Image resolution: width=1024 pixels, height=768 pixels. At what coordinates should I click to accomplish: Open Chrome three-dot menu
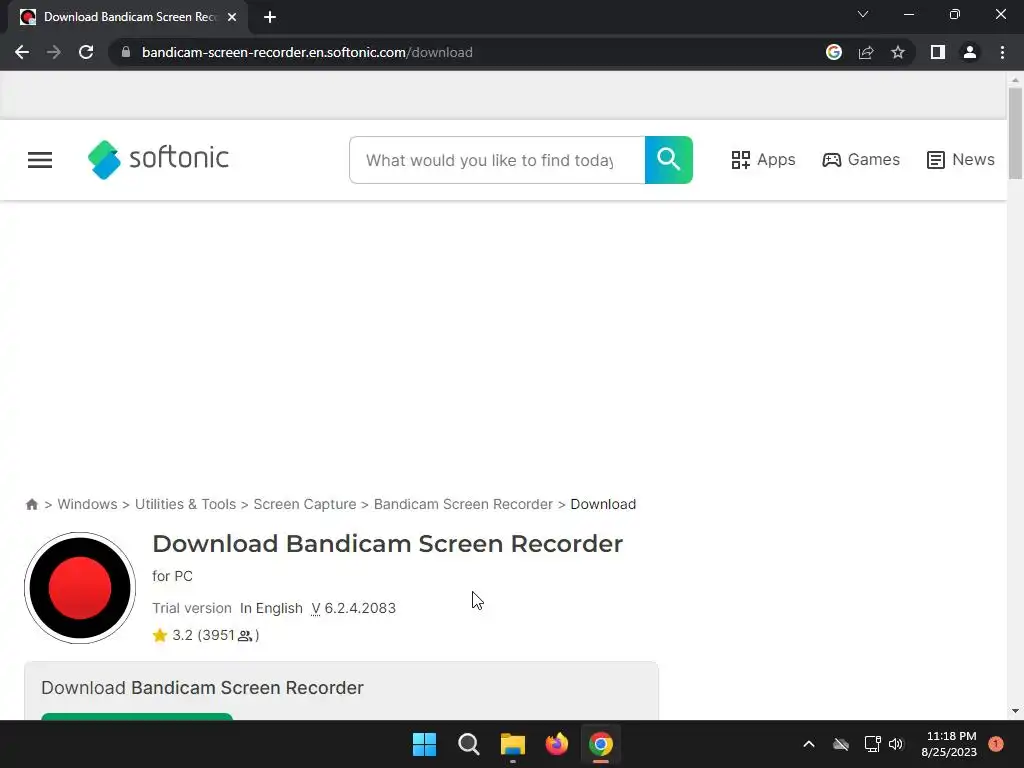[x=1002, y=52]
